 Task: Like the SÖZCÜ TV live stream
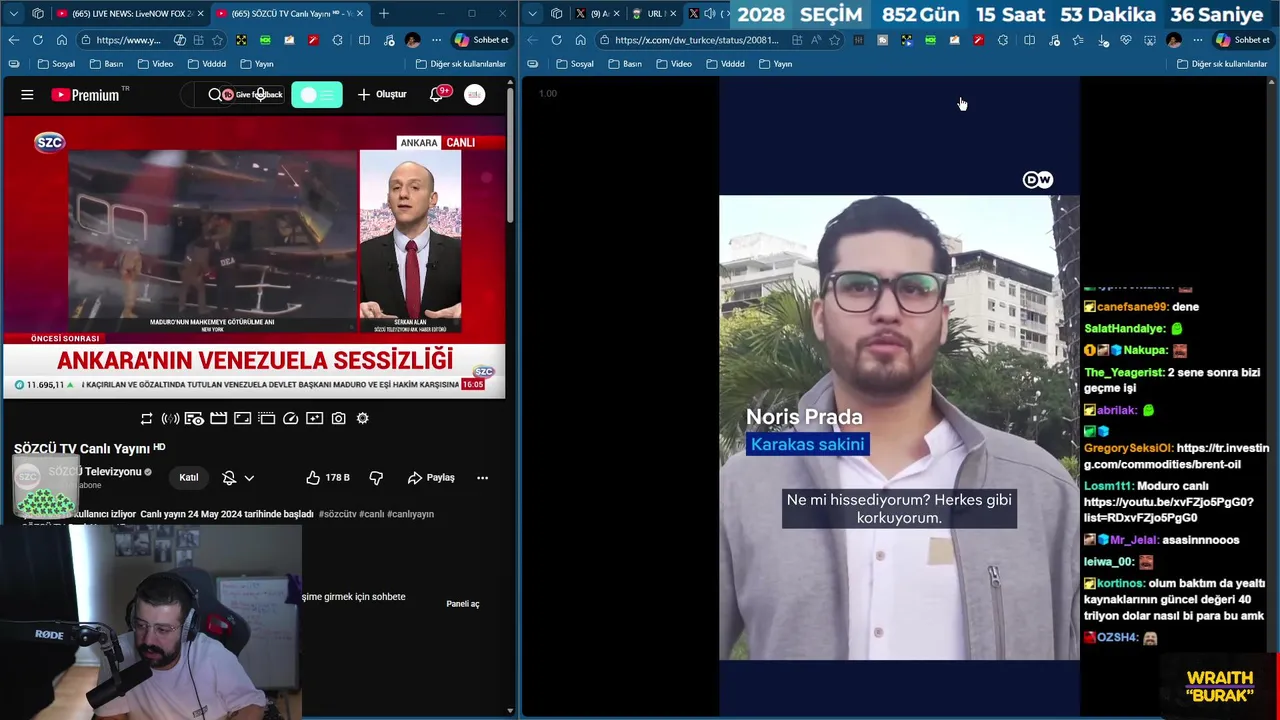pyautogui.click(x=328, y=478)
